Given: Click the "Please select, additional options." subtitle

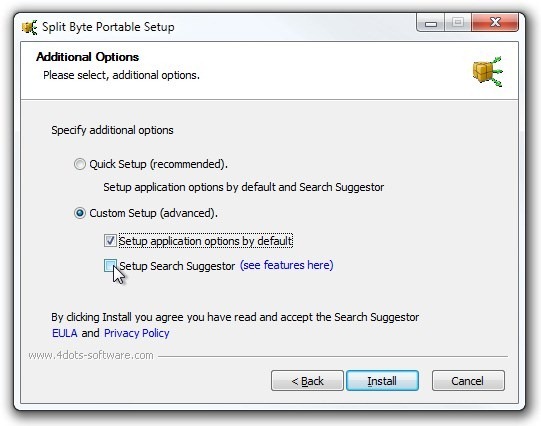Looking at the screenshot, I should coord(121,75).
